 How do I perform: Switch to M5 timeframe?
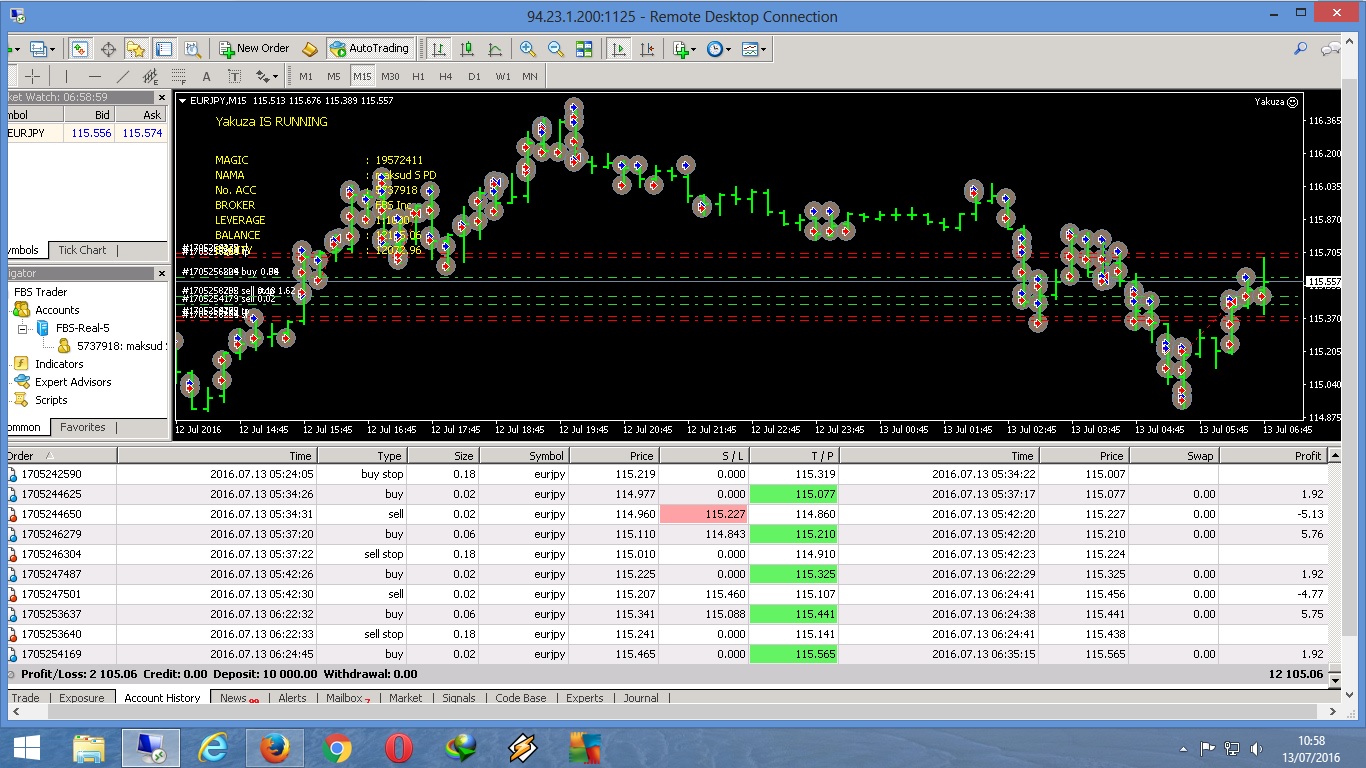334,76
